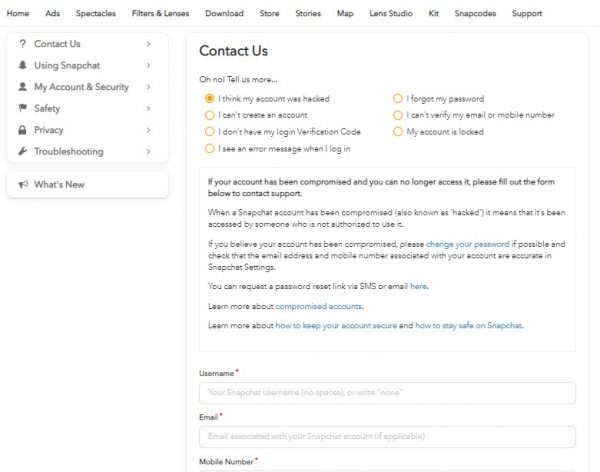Expand the Using Snapchat sidebar section
600x472 pixels.
pyautogui.click(x=148, y=66)
